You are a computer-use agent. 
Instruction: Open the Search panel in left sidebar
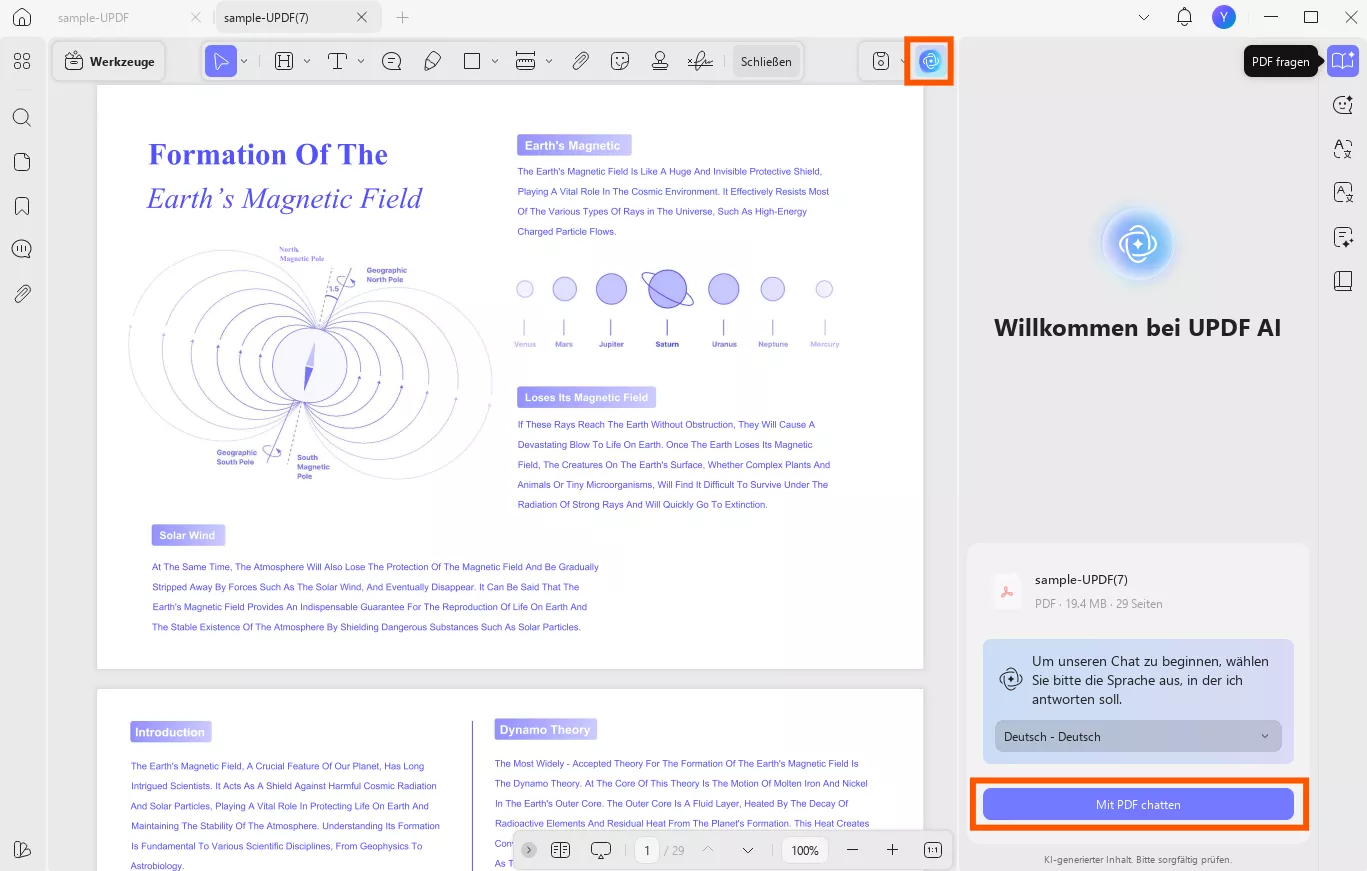click(x=21, y=117)
